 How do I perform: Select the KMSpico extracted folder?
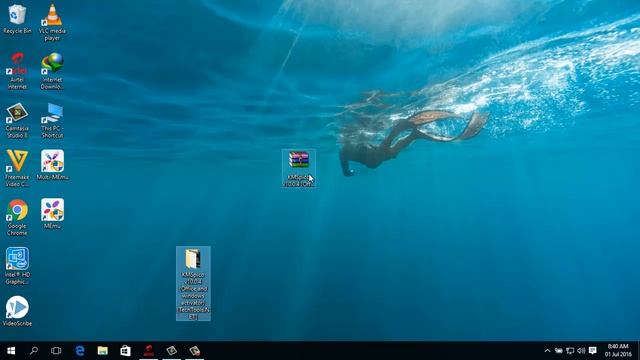(x=193, y=283)
